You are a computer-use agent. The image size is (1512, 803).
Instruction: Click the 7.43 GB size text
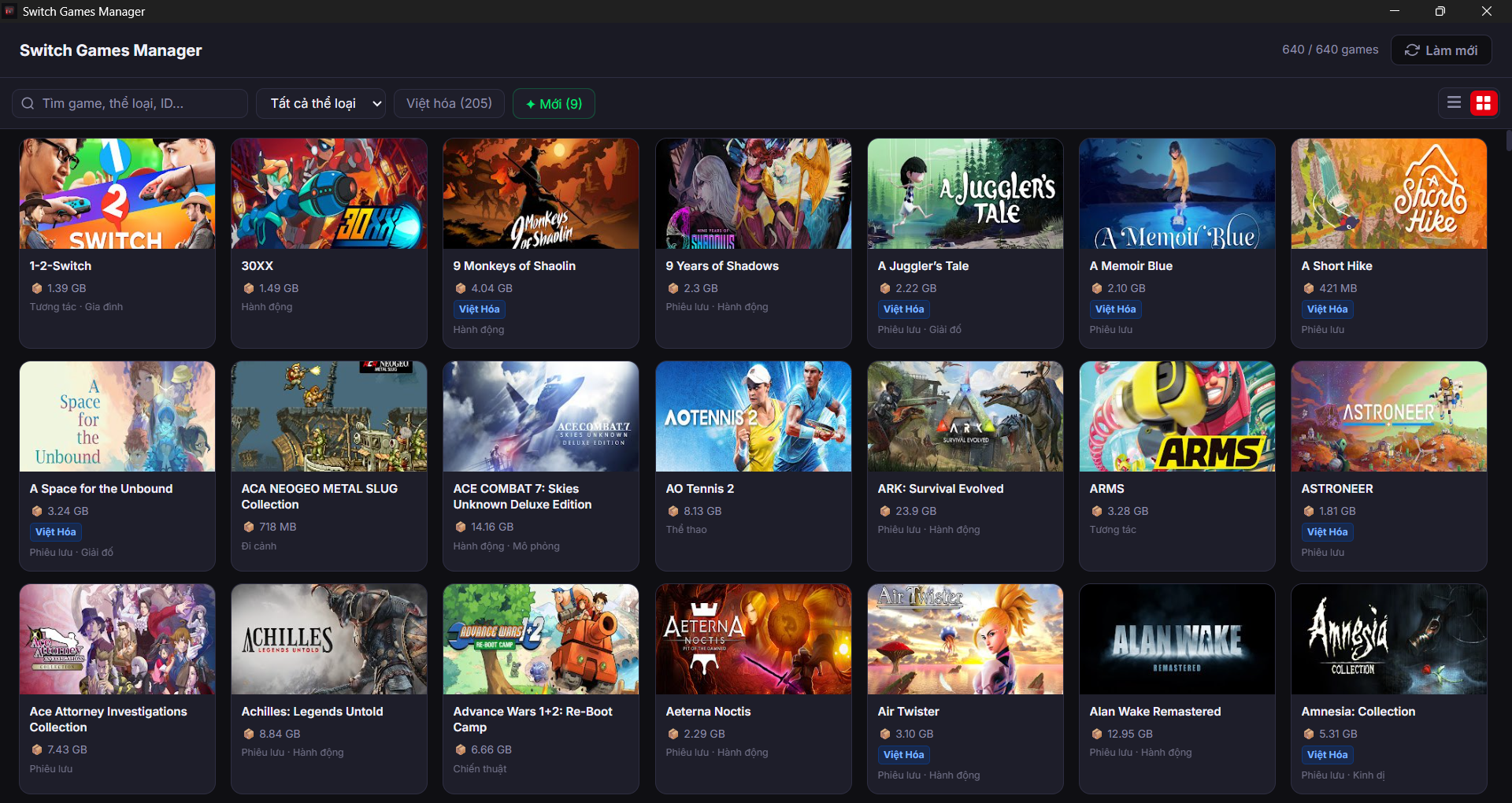(67, 750)
